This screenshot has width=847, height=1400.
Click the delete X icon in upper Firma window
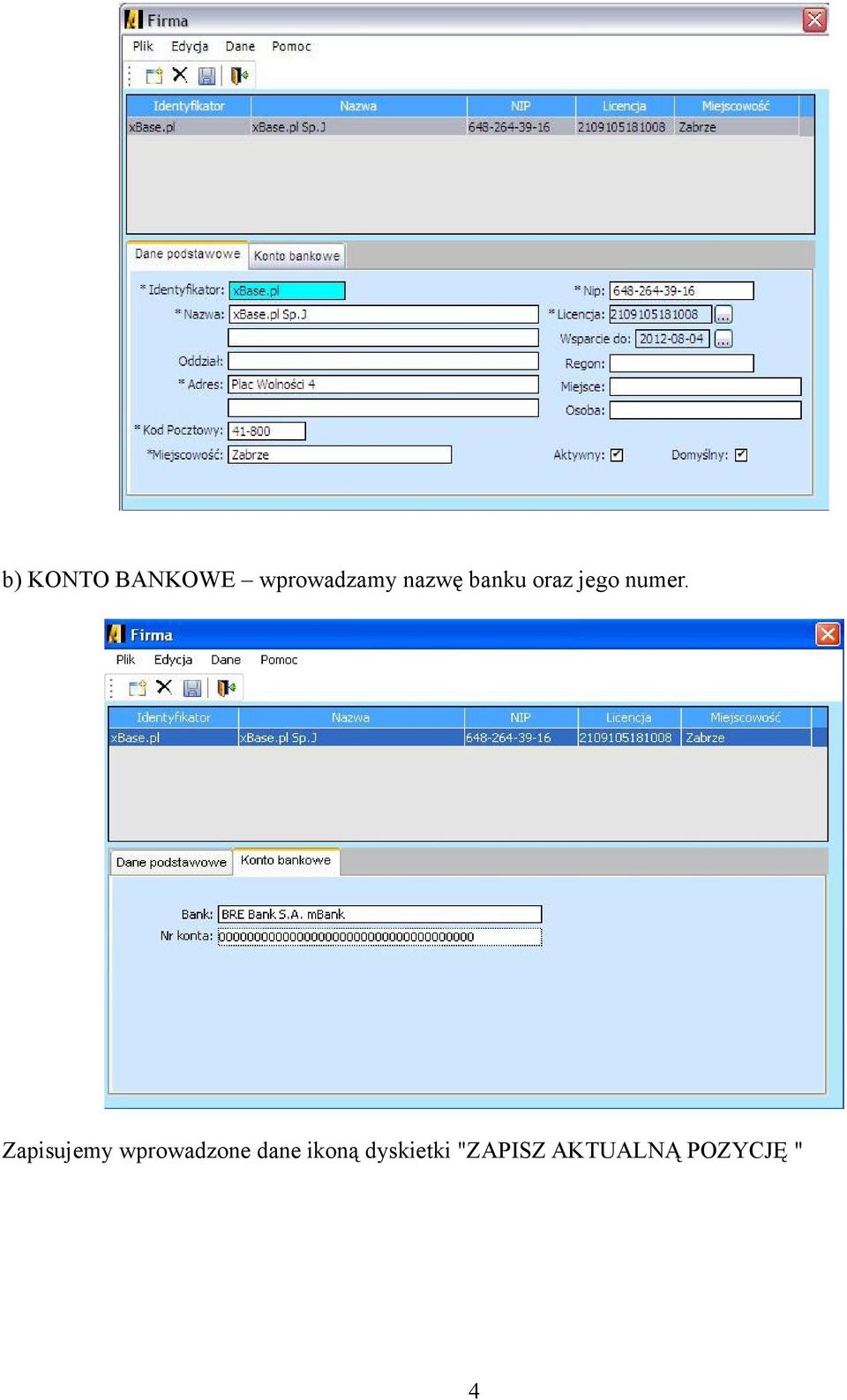[x=180, y=75]
